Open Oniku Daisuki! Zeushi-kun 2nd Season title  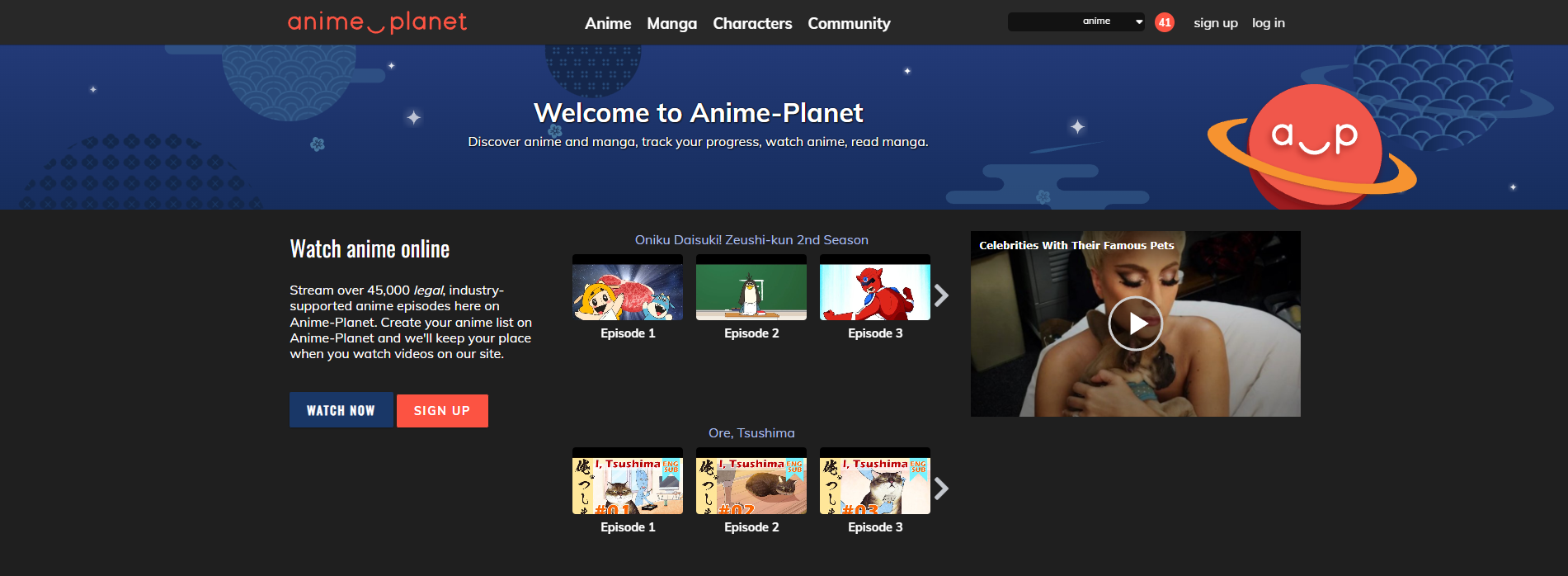coord(751,240)
